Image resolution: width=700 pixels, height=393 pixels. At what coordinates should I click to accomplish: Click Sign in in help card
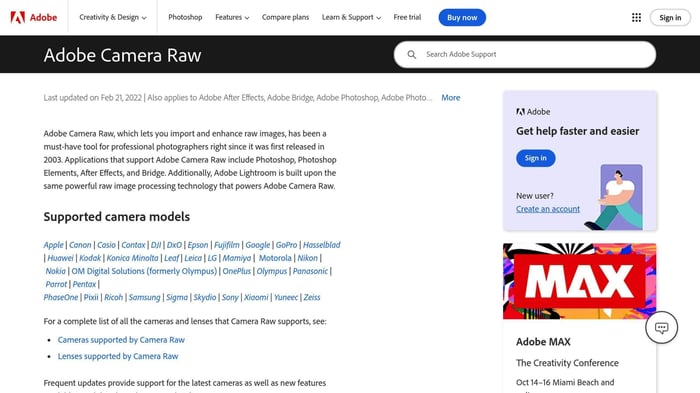pyautogui.click(x=536, y=158)
